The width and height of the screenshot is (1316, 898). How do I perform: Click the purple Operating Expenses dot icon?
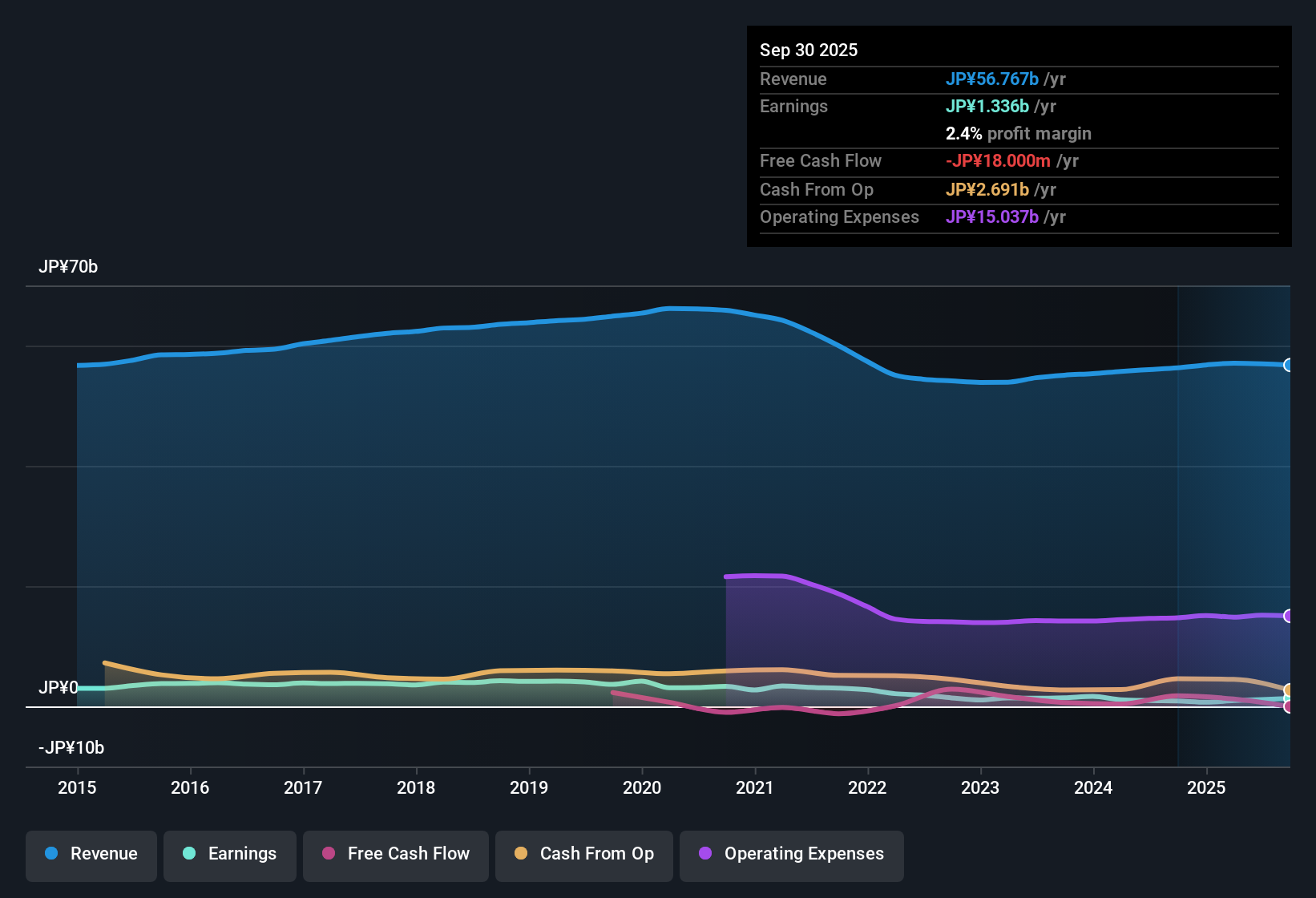coord(704,854)
